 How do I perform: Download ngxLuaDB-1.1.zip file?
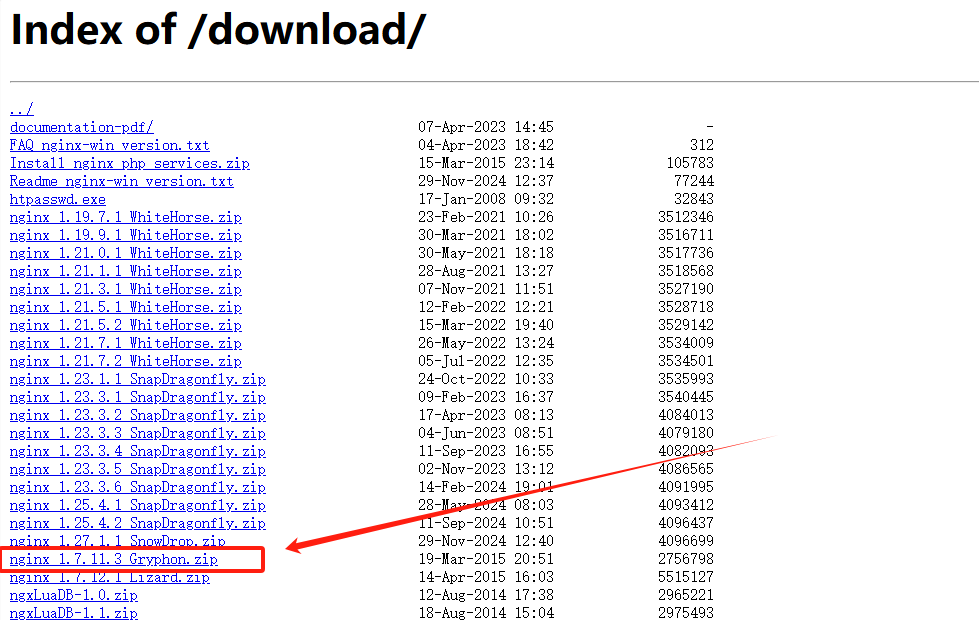click(74, 613)
